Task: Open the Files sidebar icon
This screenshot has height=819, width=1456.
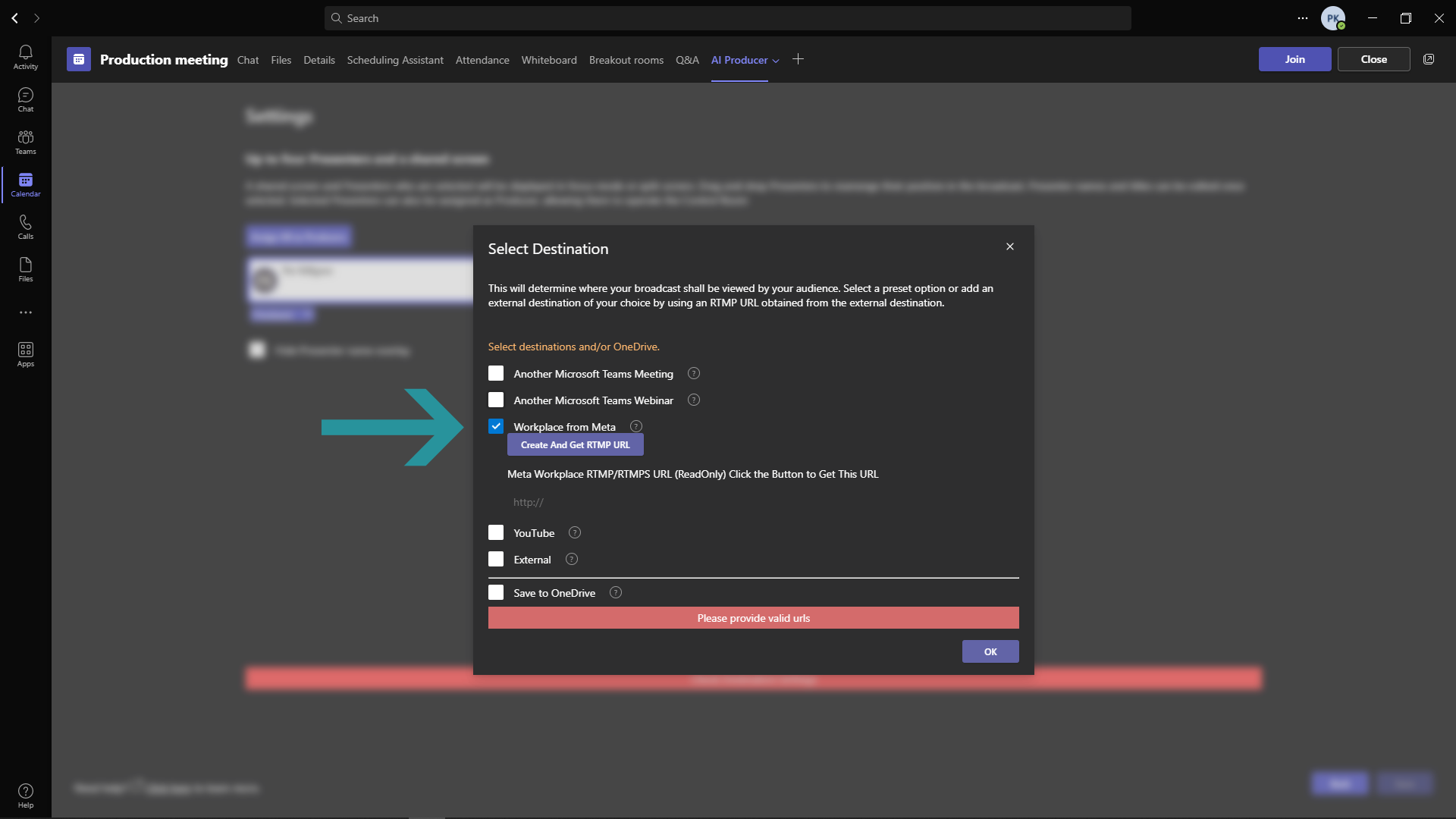Action: pos(26,269)
